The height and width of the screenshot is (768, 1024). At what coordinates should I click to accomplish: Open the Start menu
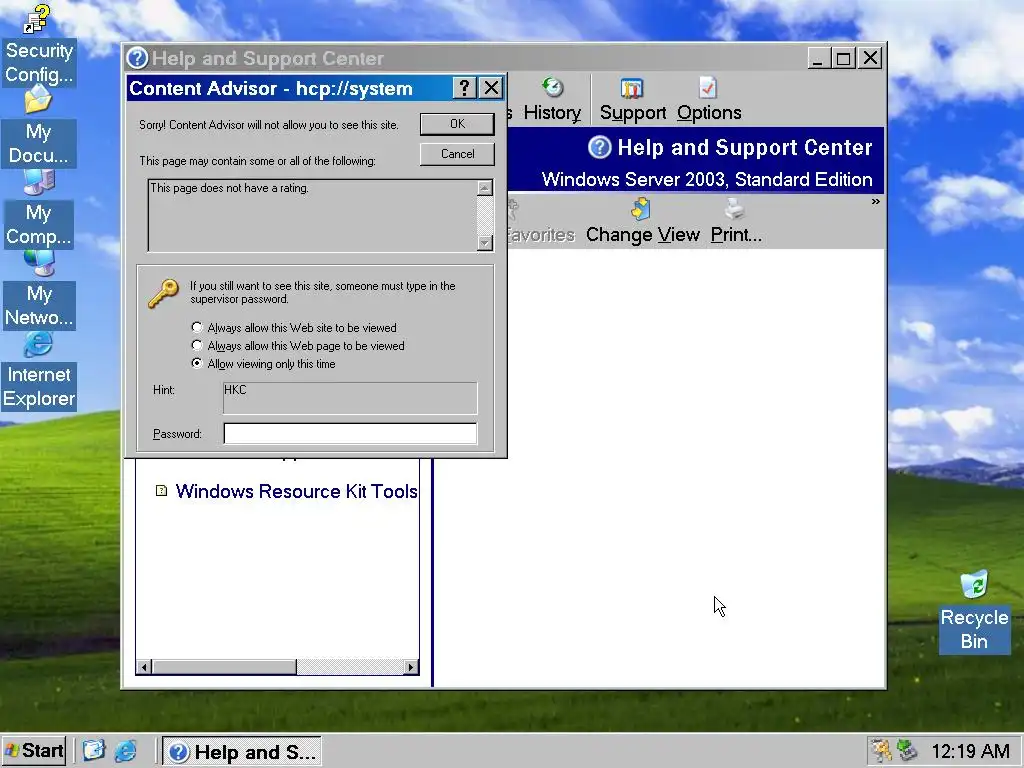pyautogui.click(x=35, y=750)
